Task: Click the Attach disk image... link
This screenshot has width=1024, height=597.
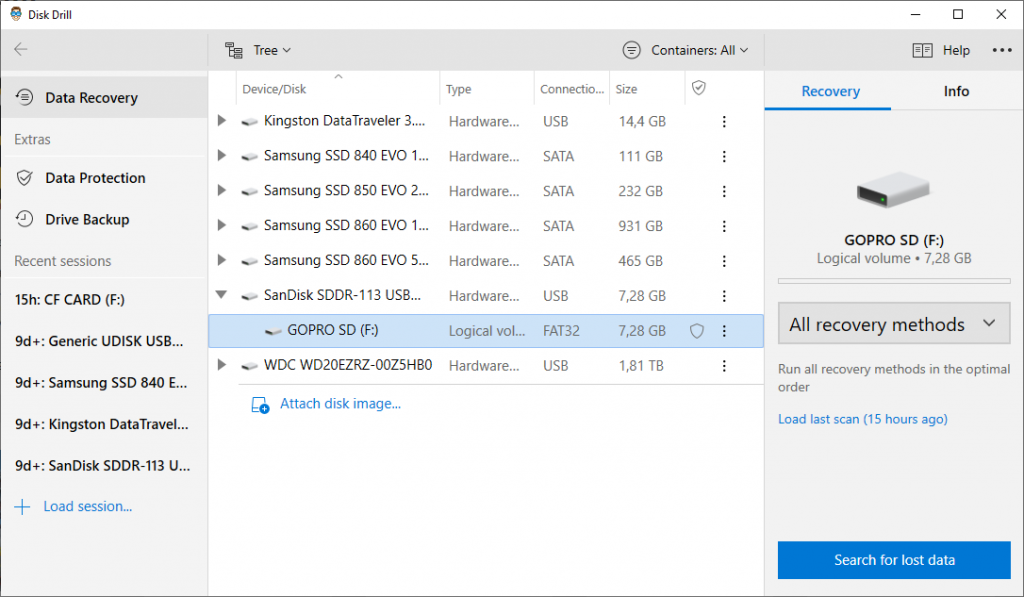Action: click(x=340, y=404)
